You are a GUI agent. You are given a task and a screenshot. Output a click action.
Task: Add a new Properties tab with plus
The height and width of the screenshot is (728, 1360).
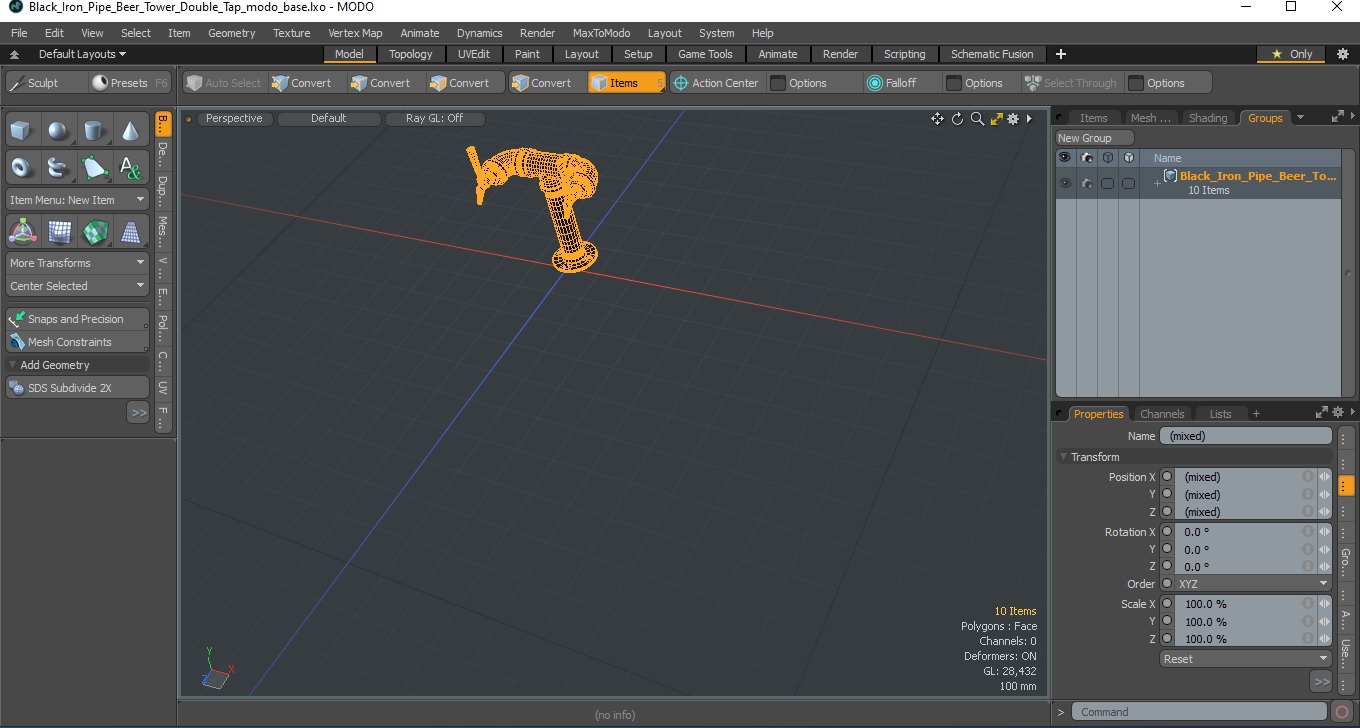point(1256,414)
